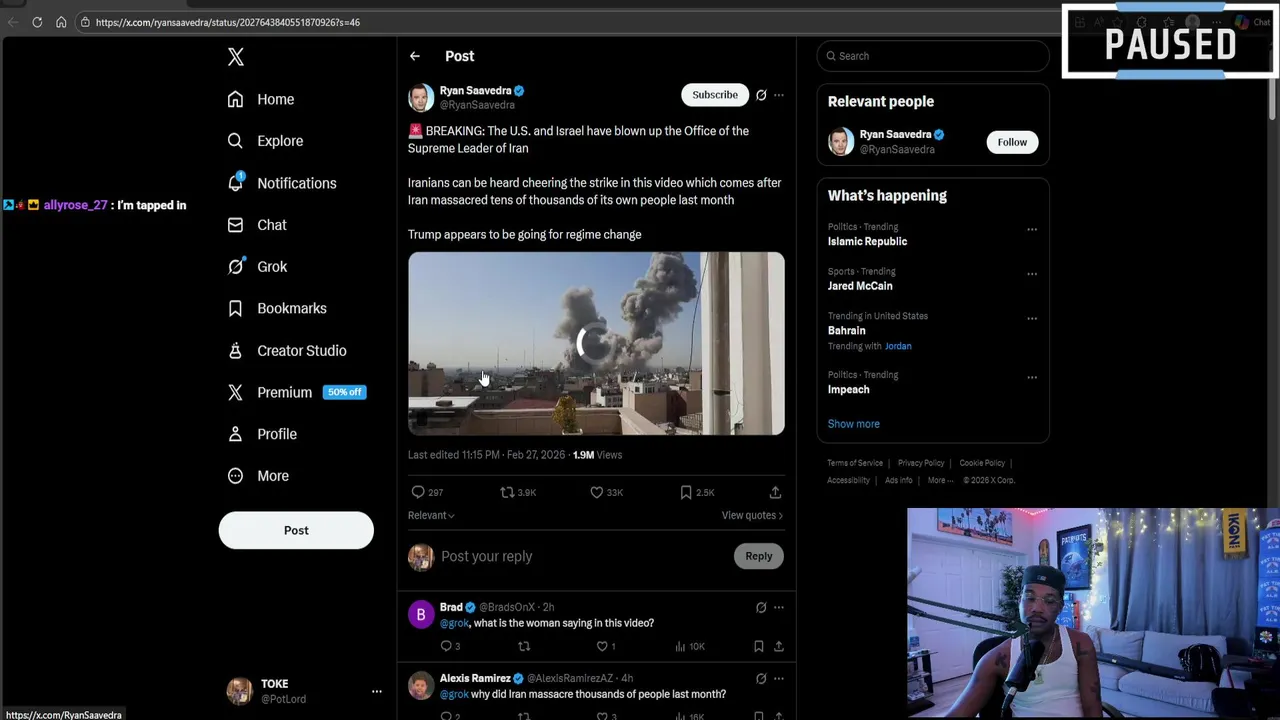
Task: Repost the post with 3.9K reposts
Action: (518, 492)
